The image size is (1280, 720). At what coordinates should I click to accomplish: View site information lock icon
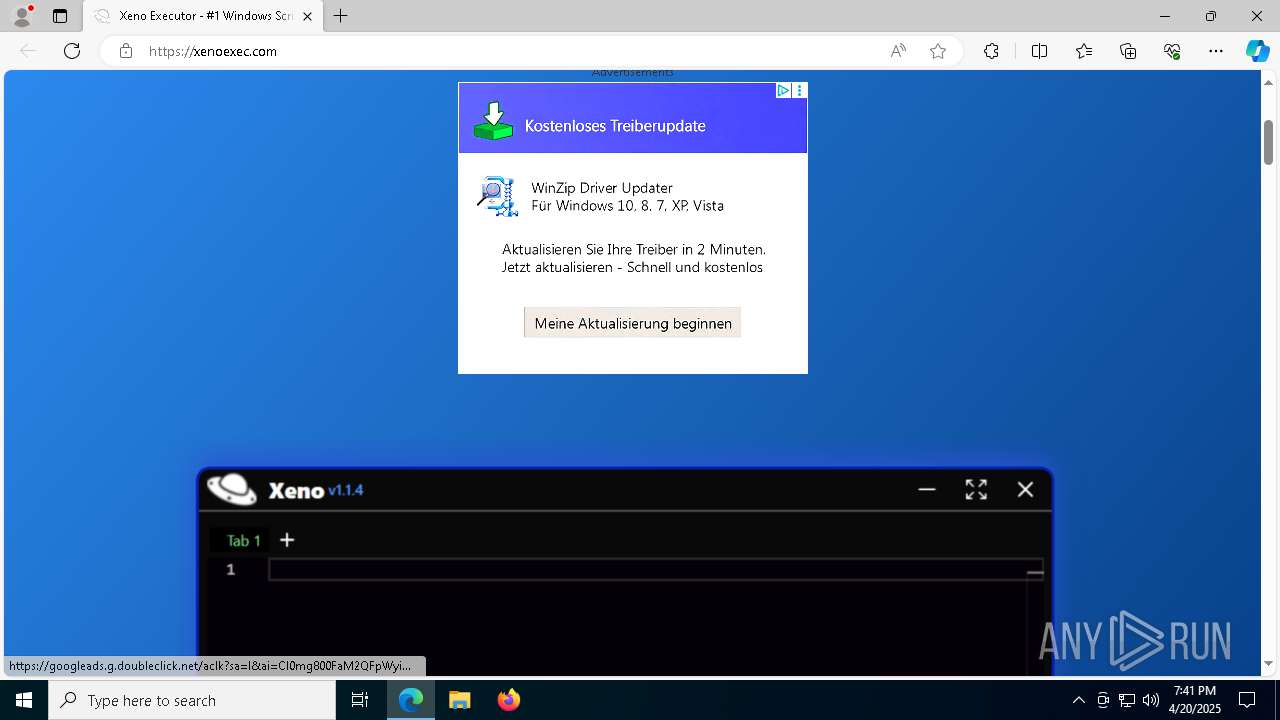pyautogui.click(x=126, y=51)
